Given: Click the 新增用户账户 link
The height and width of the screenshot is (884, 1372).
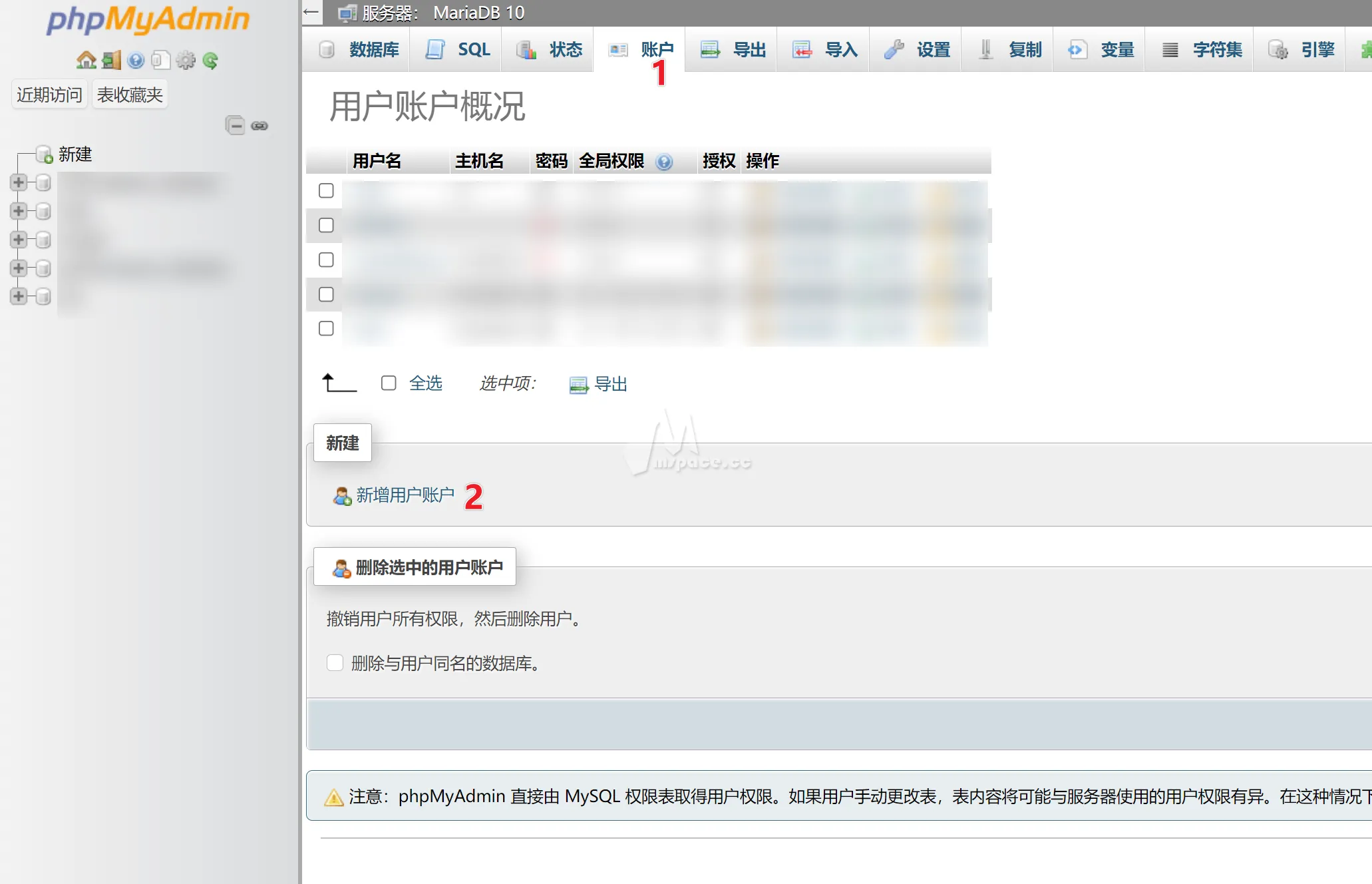Looking at the screenshot, I should coord(405,495).
